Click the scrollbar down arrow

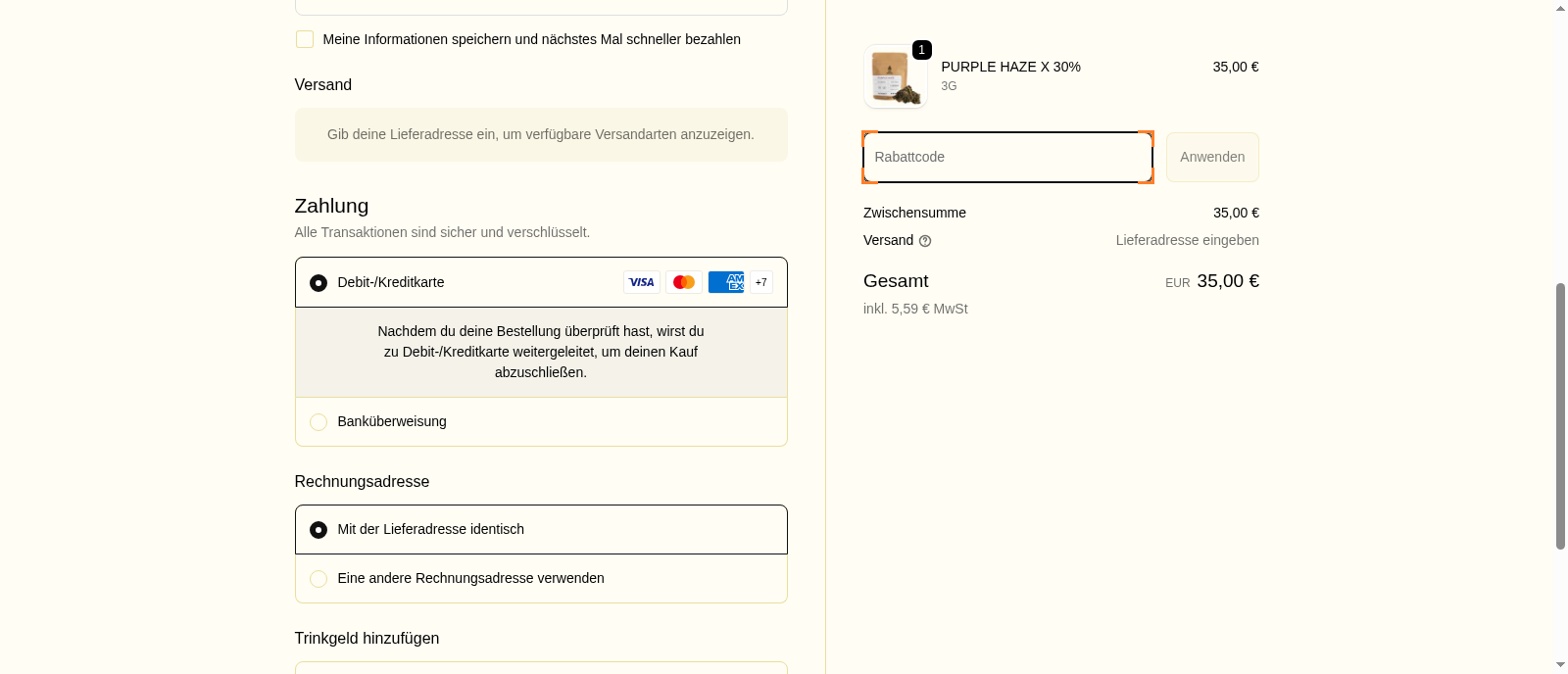[1560, 665]
